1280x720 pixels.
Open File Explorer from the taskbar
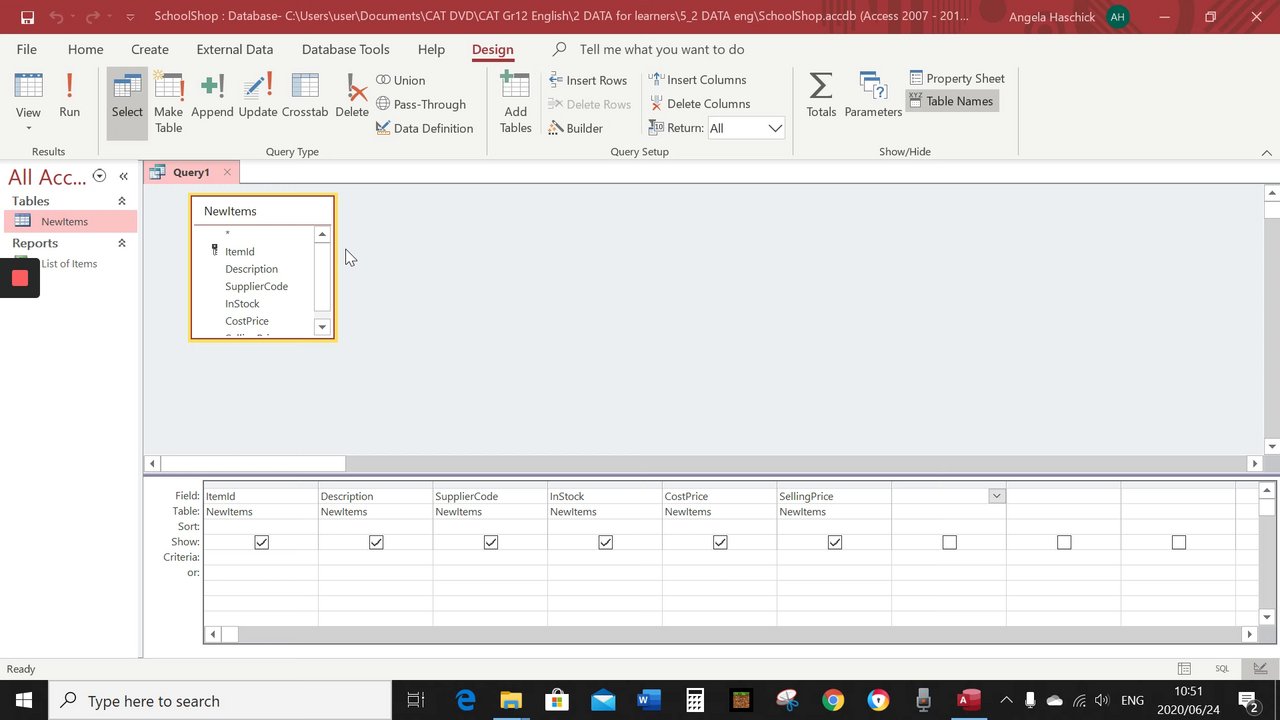pyautogui.click(x=511, y=701)
